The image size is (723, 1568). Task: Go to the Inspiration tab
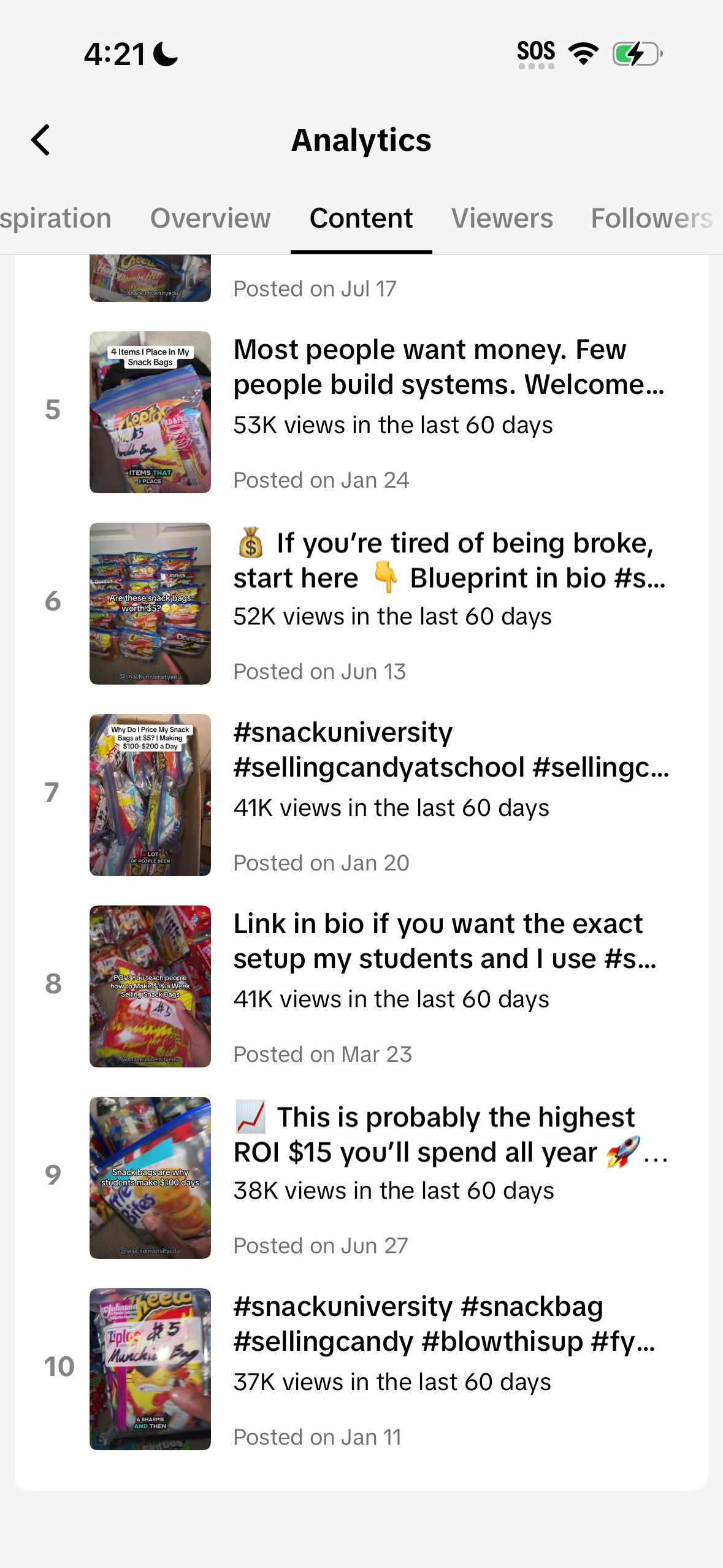pyautogui.click(x=56, y=218)
